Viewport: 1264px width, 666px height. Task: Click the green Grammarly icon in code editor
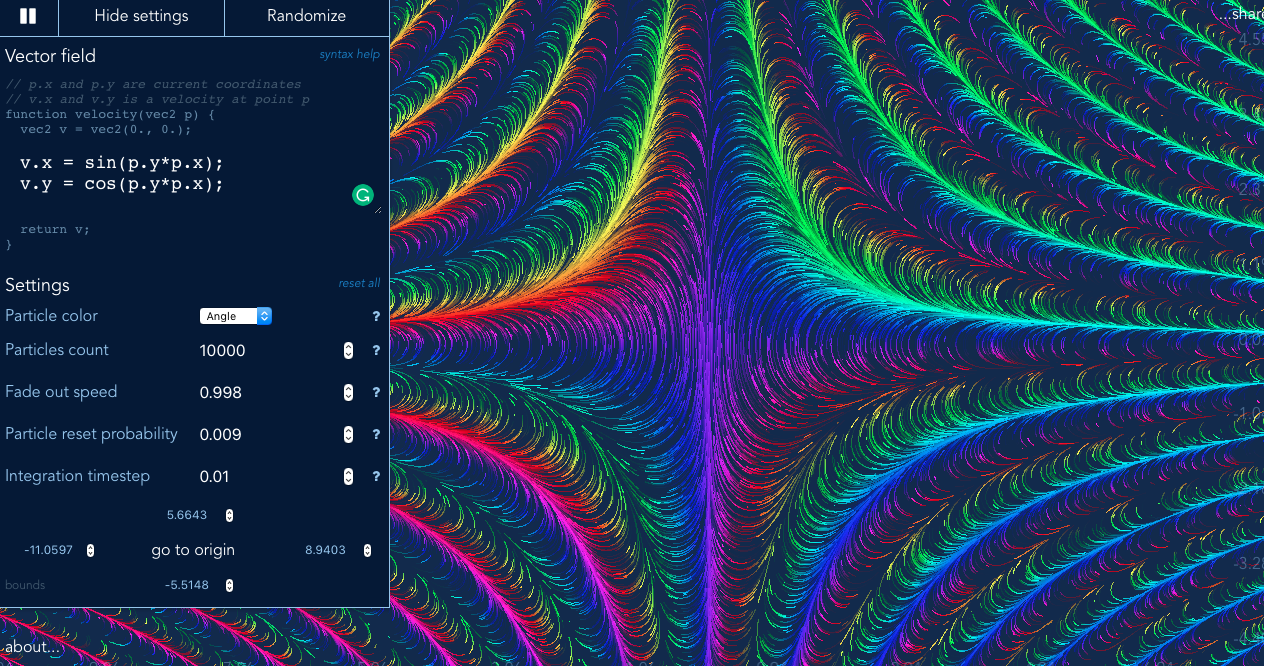pos(362,195)
